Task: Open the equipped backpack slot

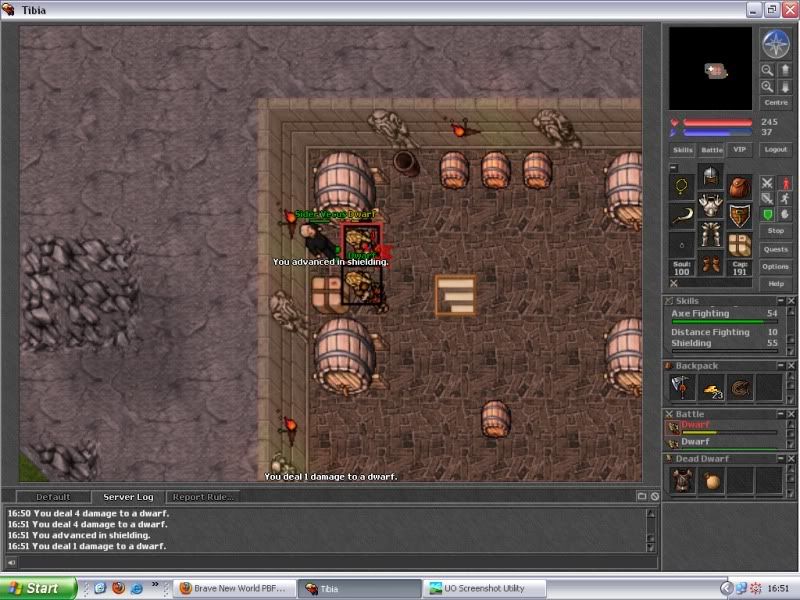Action: click(x=739, y=187)
